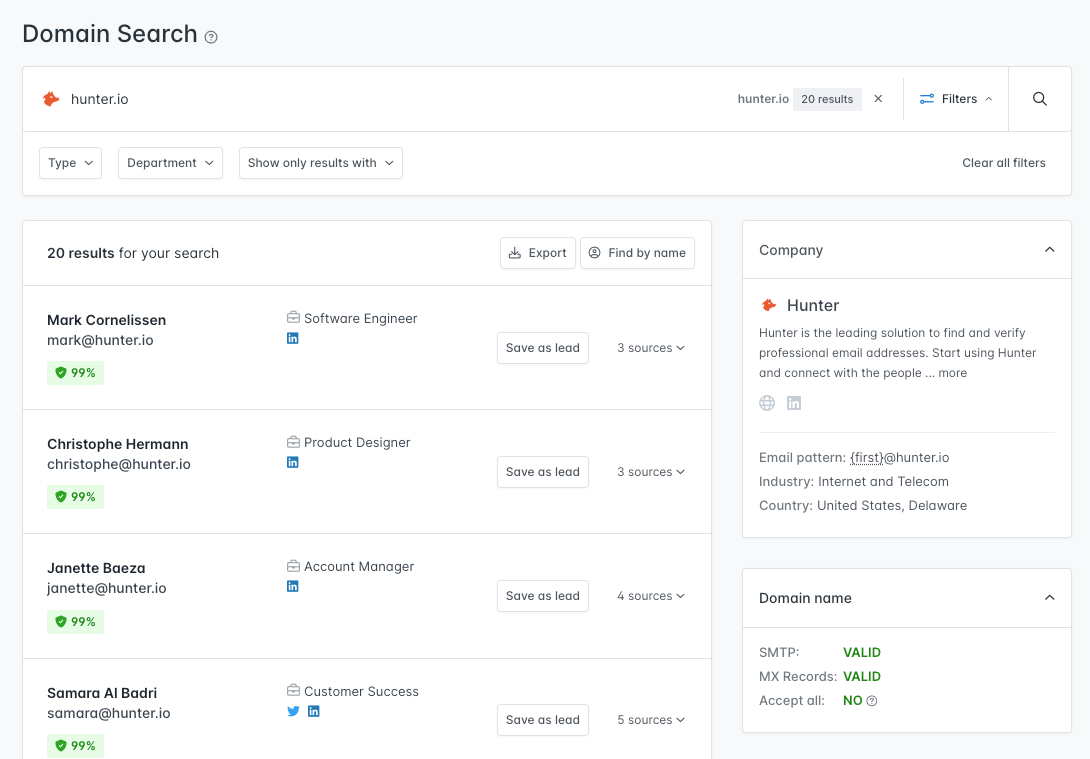Export the search results
The image size is (1090, 759).
coord(537,253)
